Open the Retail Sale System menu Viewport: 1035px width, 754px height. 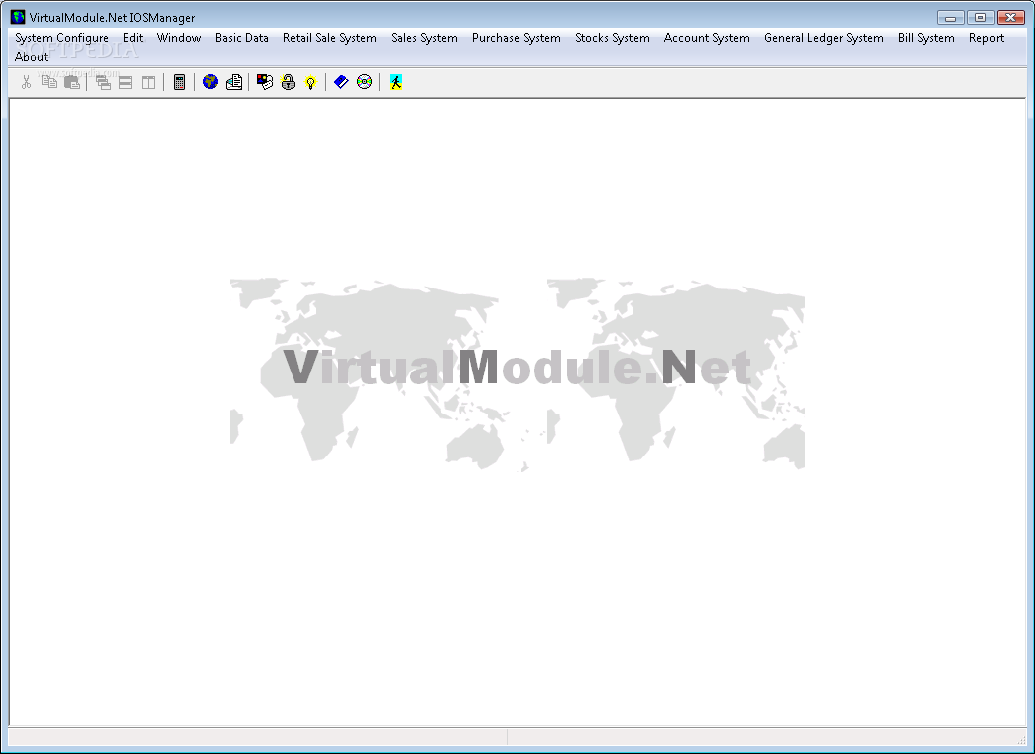[x=329, y=38]
